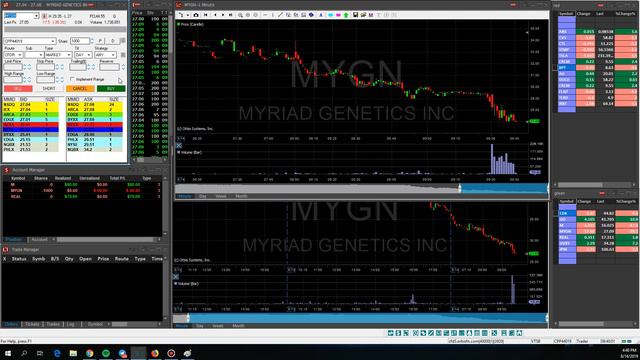Select the CDK row in the green watchlist

pyautogui.click(x=597, y=213)
